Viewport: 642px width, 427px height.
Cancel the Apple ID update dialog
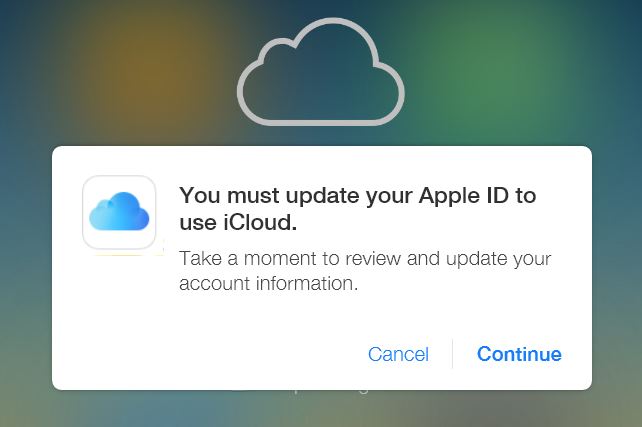click(x=398, y=354)
